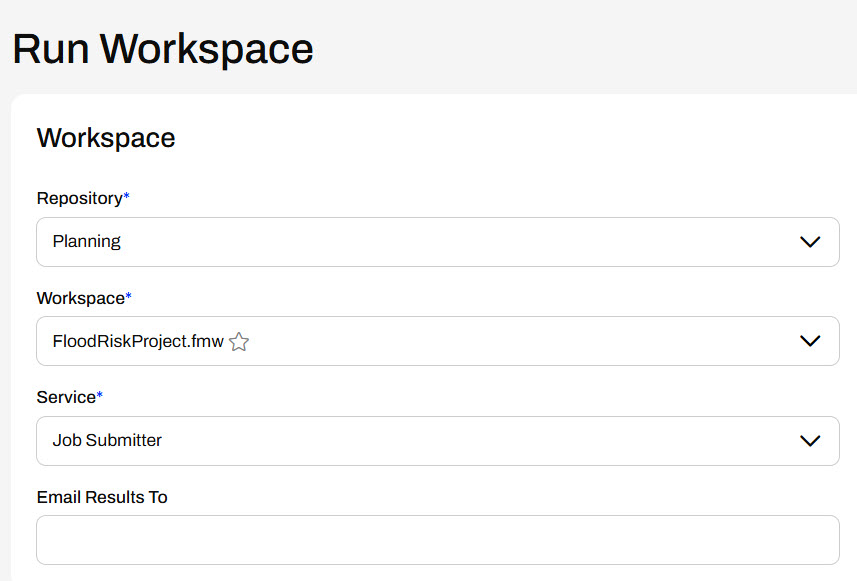Viewport: 857px width, 581px height.
Task: Click the required asterisk beside Repository
Action: (127, 197)
